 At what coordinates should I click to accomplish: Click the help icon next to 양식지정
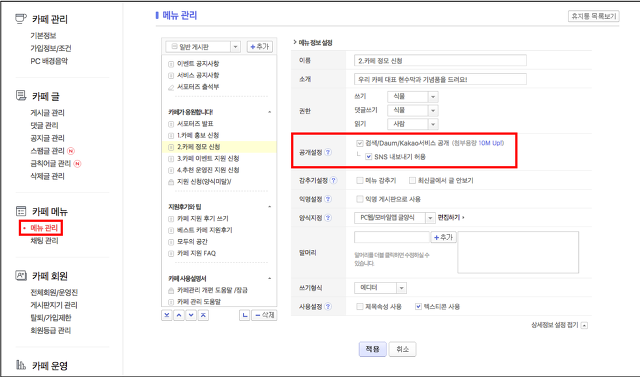coord(328,218)
